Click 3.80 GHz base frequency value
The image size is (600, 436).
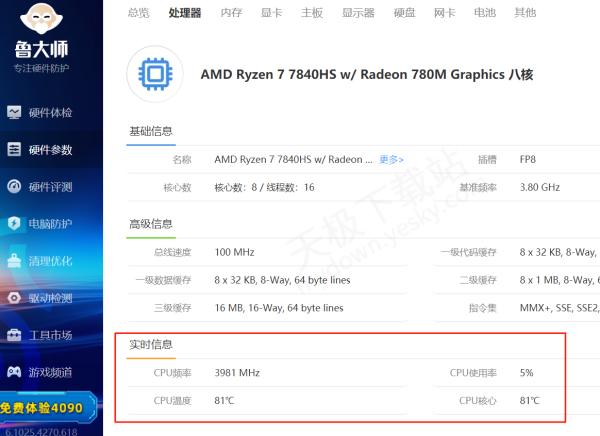[540, 187]
